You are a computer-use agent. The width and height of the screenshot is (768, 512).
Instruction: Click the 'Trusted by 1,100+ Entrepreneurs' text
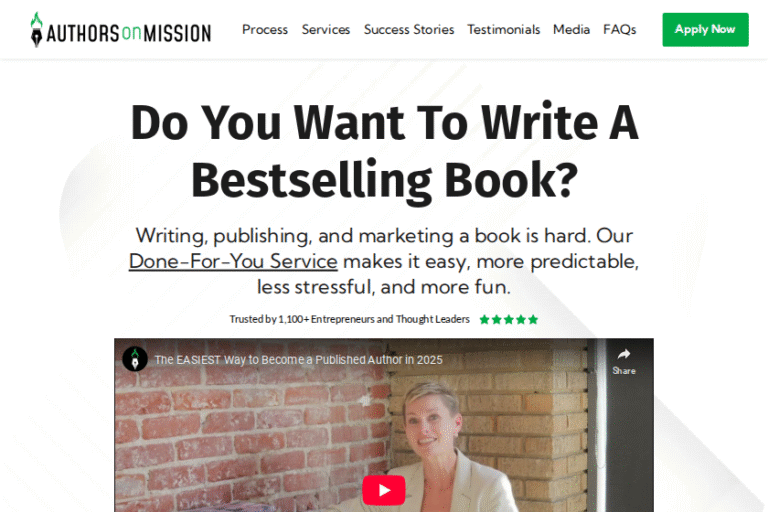(x=349, y=319)
